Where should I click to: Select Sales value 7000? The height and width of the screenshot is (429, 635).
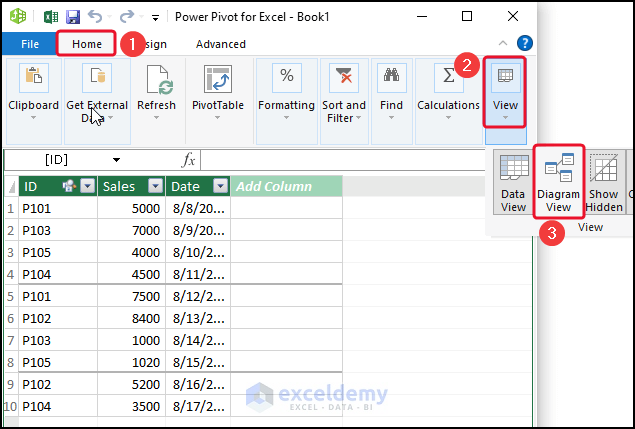(132, 230)
